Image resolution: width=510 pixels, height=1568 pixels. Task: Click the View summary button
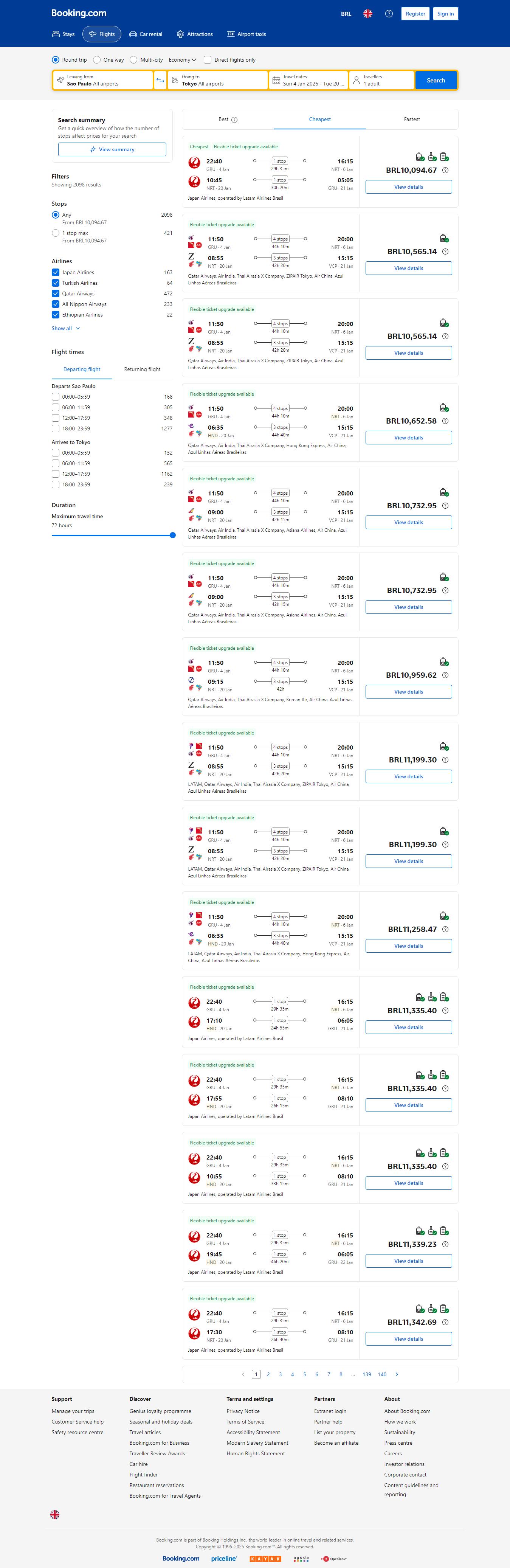point(112,150)
